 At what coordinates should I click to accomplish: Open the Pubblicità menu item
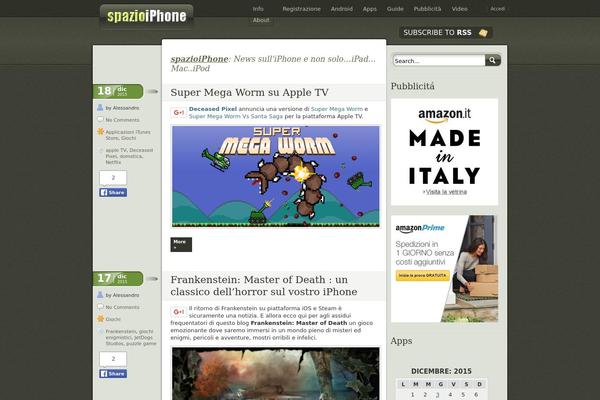tap(427, 9)
